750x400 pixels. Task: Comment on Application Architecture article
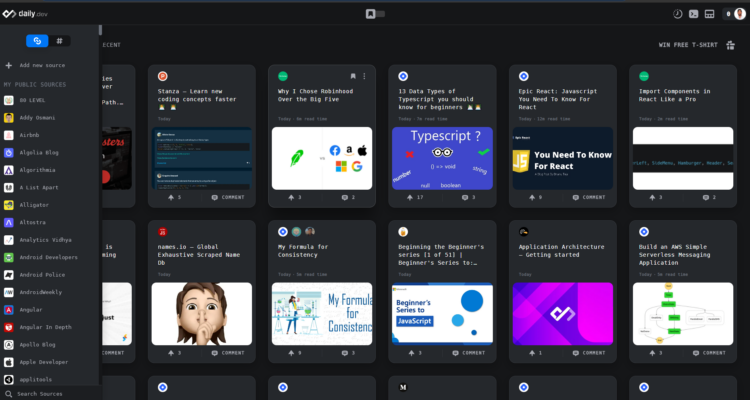[x=589, y=353]
